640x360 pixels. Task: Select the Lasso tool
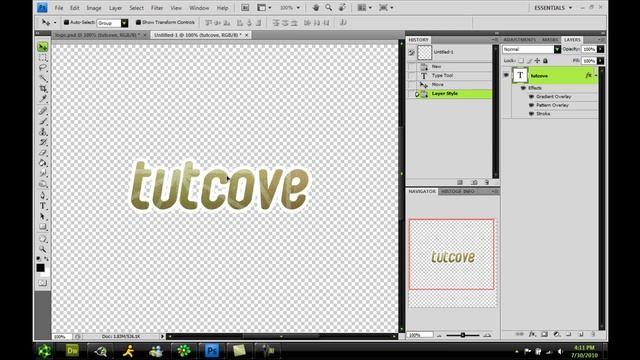(x=42, y=68)
